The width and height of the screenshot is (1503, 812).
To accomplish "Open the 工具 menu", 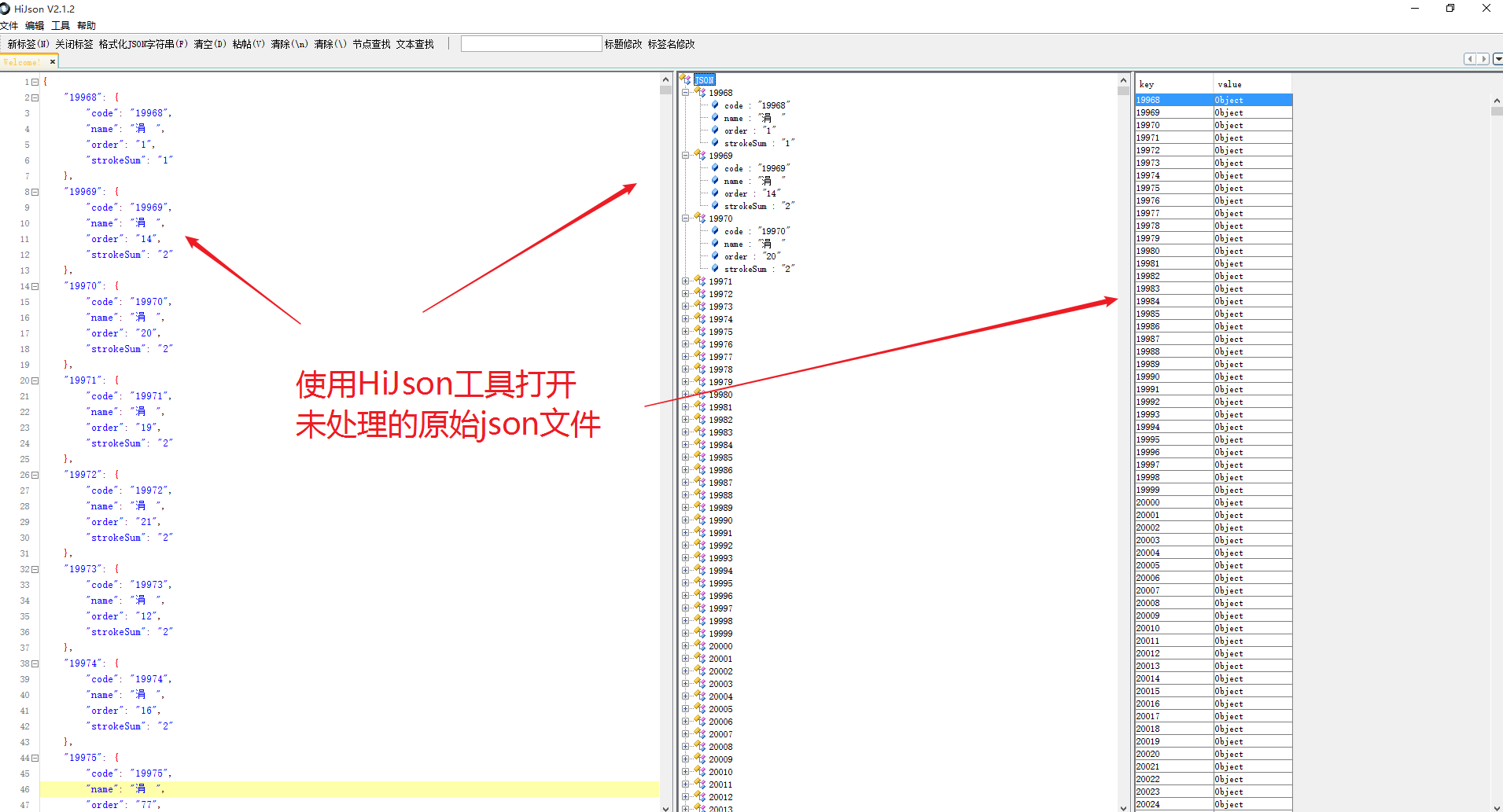I will tap(61, 26).
